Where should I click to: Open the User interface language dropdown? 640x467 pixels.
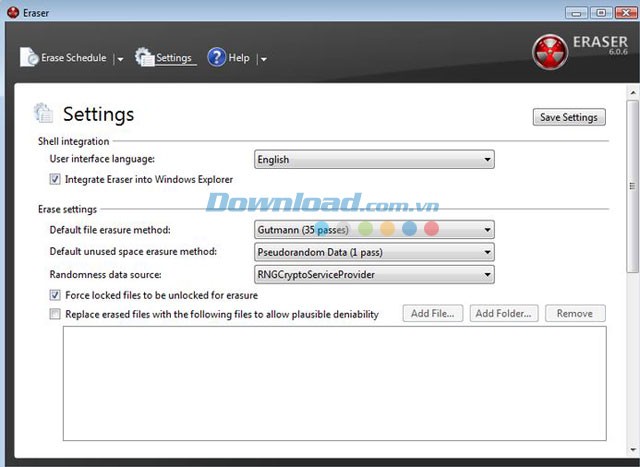(375, 159)
